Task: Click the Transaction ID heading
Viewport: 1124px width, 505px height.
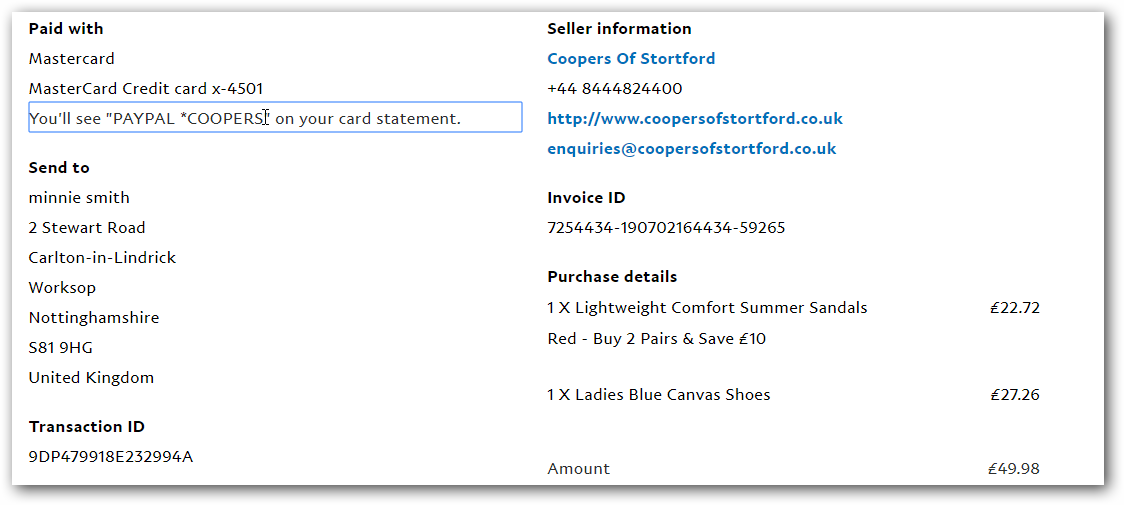Action: (x=87, y=427)
